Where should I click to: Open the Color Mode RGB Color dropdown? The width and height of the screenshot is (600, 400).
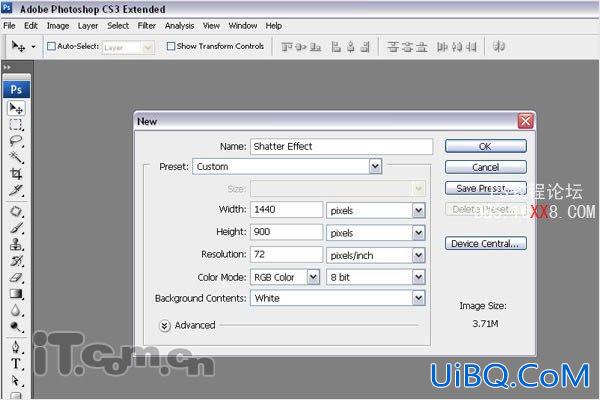(x=285, y=277)
